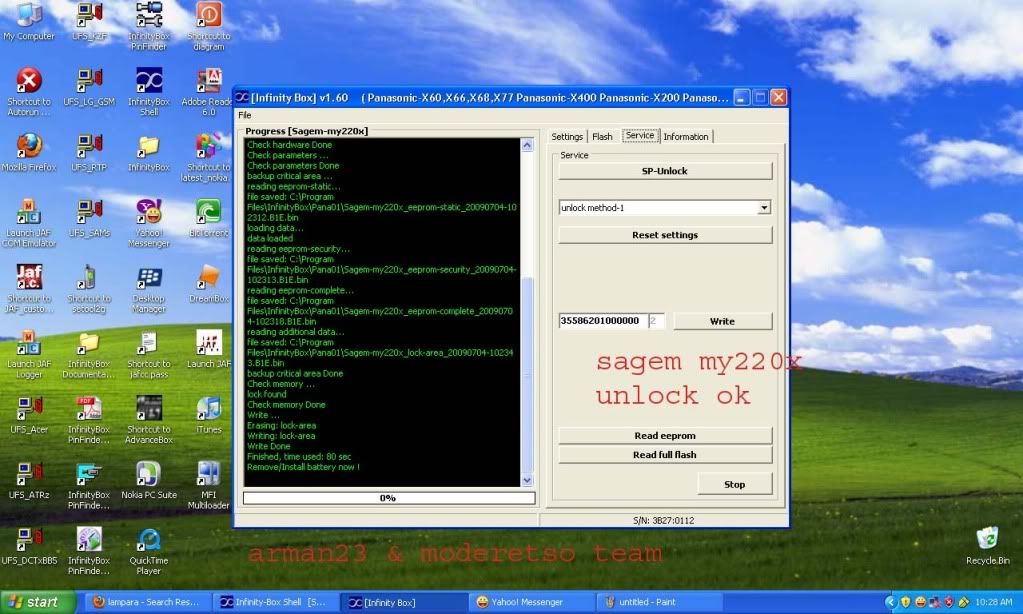
Task: Click the S/N: 3B27:0112 status text
Action: (x=664, y=521)
